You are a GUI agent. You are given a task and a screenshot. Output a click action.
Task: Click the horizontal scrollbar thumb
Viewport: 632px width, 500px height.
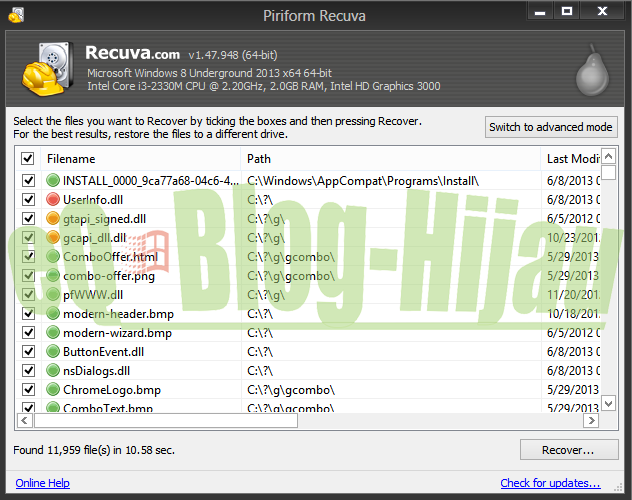click(x=166, y=421)
